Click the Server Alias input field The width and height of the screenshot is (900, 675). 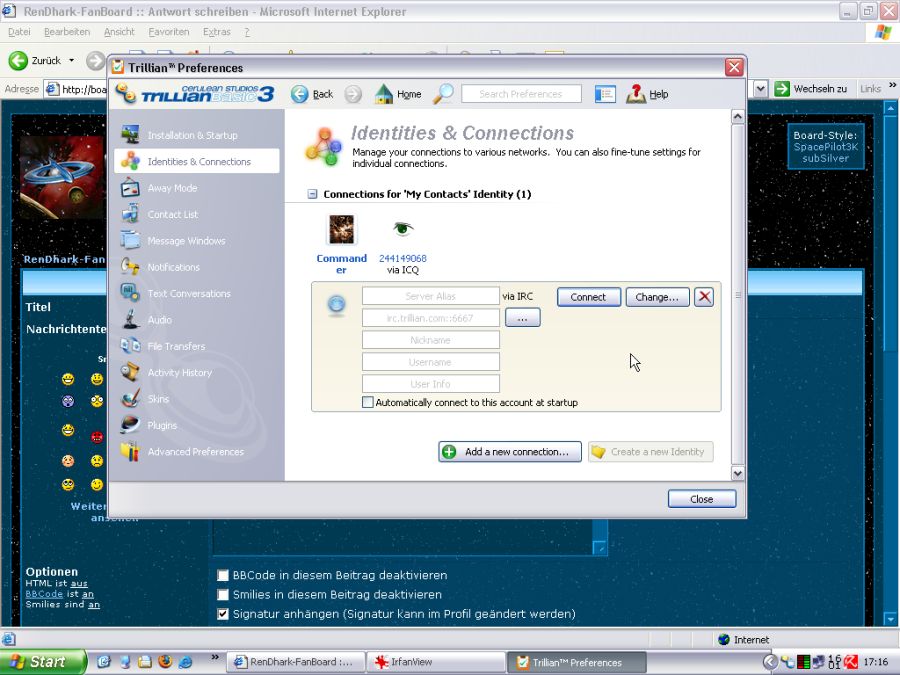pos(430,296)
